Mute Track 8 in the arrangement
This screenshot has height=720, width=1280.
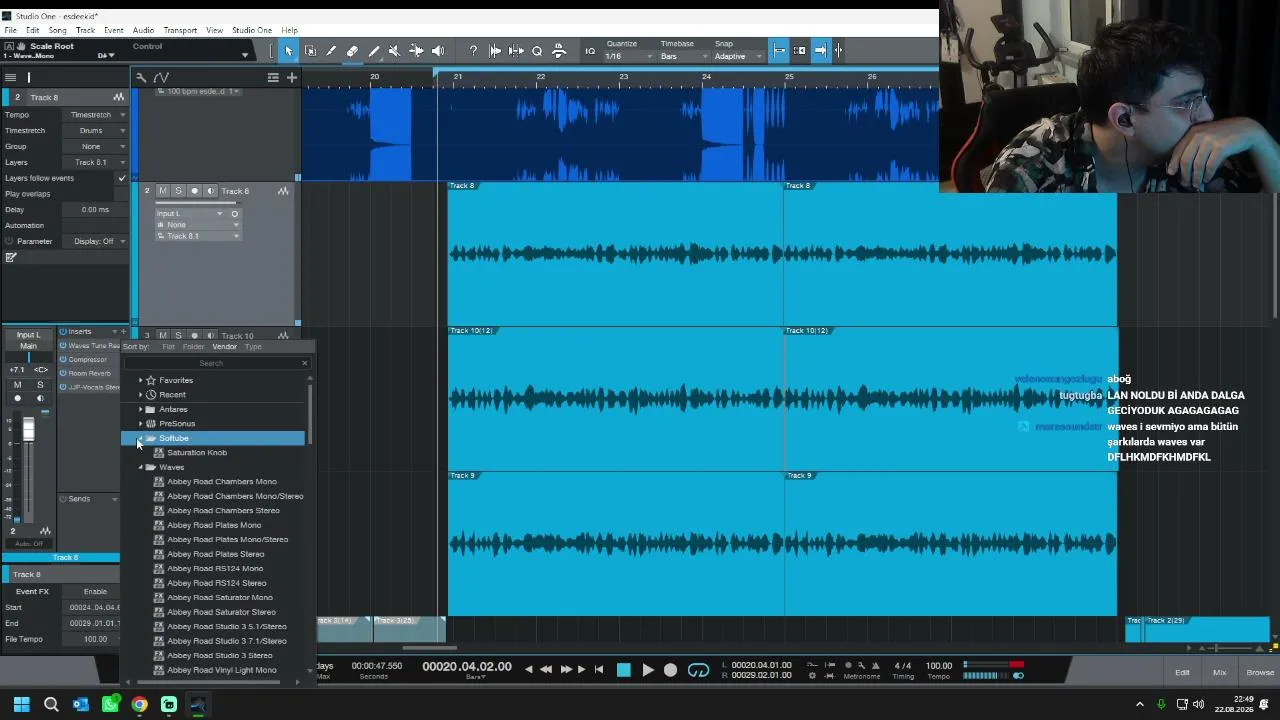(x=163, y=191)
